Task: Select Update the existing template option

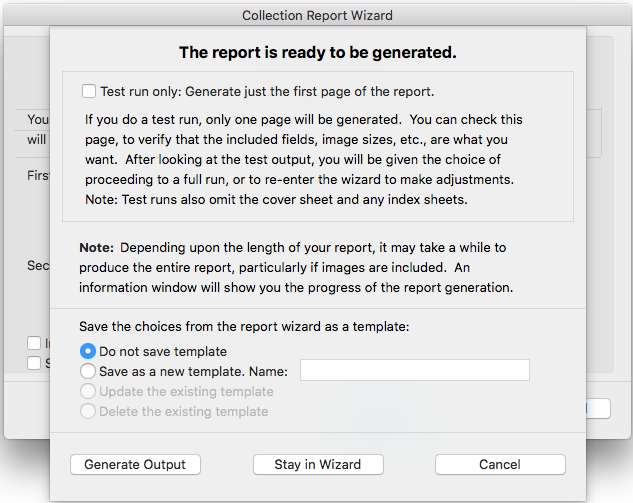Action: [x=88, y=391]
